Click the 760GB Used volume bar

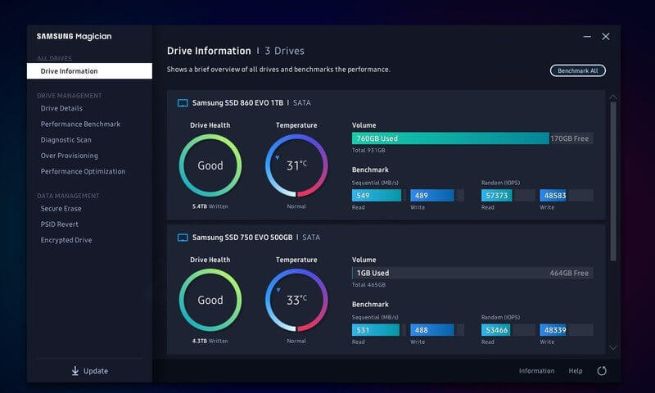(x=450, y=138)
